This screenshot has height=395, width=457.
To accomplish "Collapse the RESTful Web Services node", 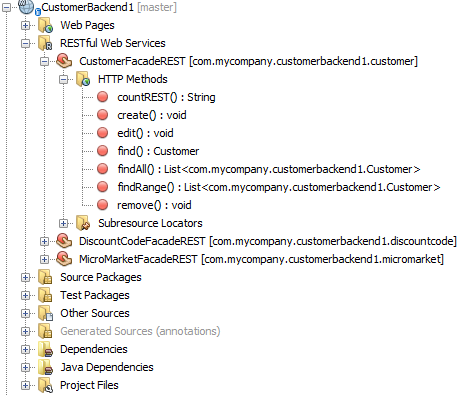I will 25,43.
